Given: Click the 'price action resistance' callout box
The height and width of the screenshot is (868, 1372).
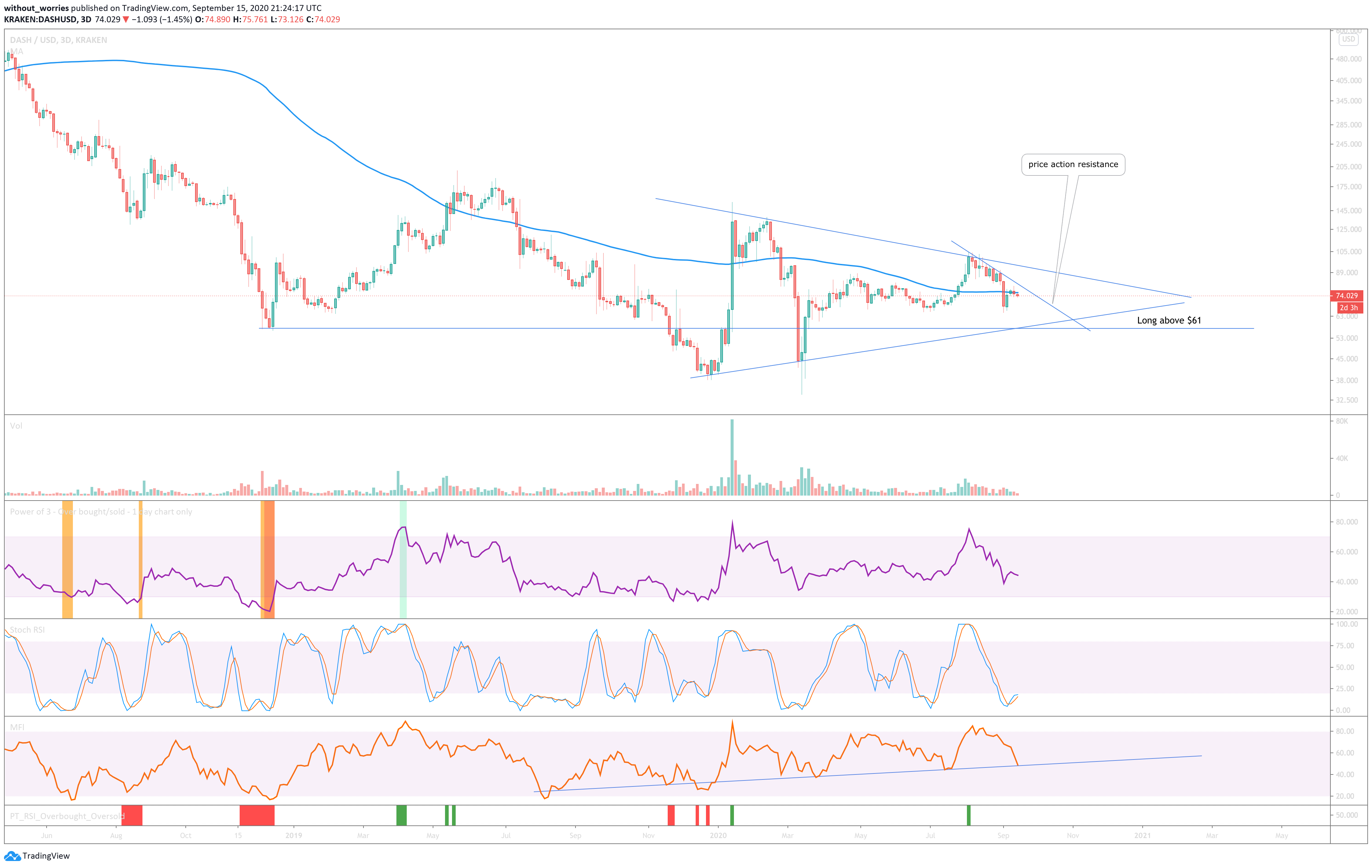Looking at the screenshot, I should pos(1073,165).
